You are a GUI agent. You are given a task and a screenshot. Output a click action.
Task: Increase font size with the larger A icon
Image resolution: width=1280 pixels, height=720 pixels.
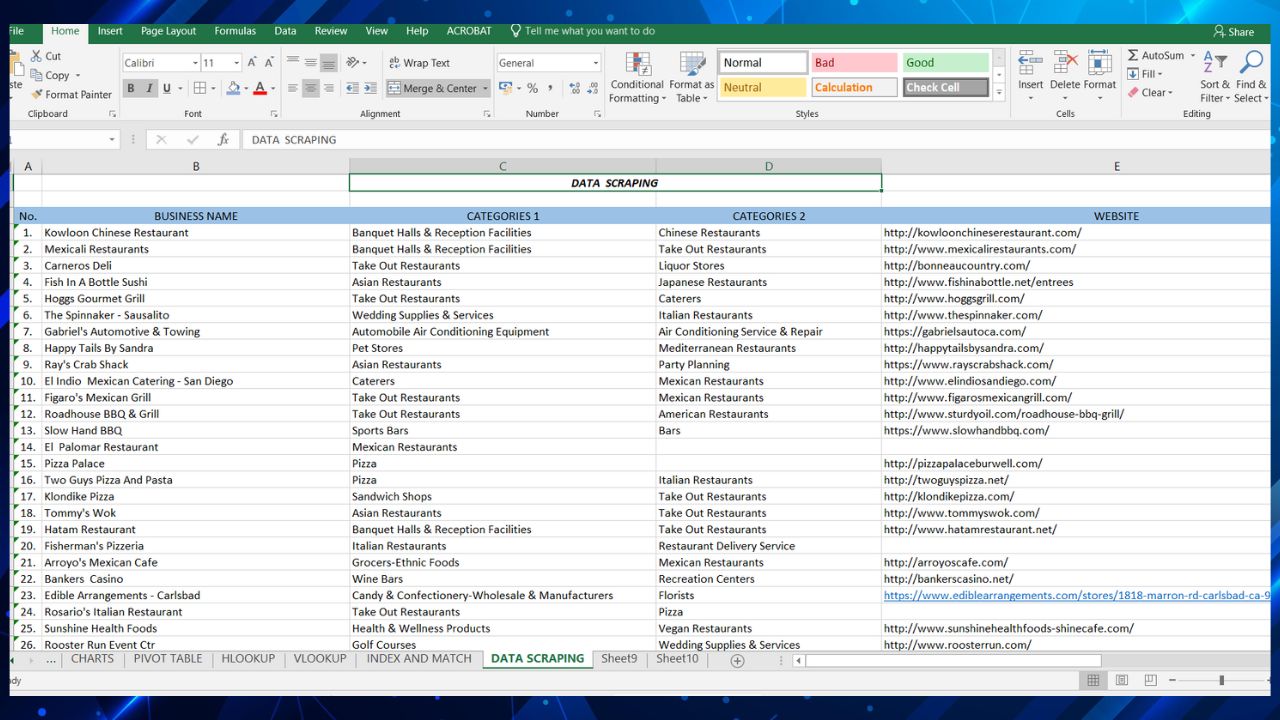pos(253,63)
